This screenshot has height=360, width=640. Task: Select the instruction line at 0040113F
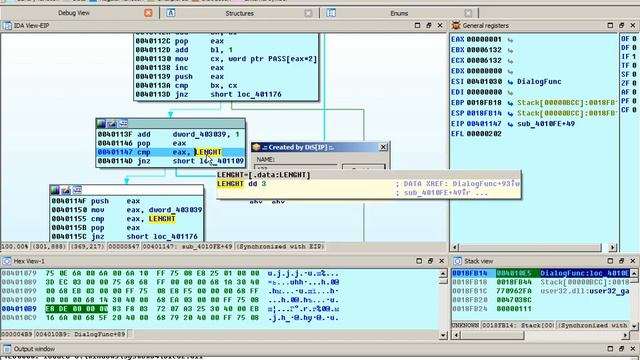tap(170, 134)
